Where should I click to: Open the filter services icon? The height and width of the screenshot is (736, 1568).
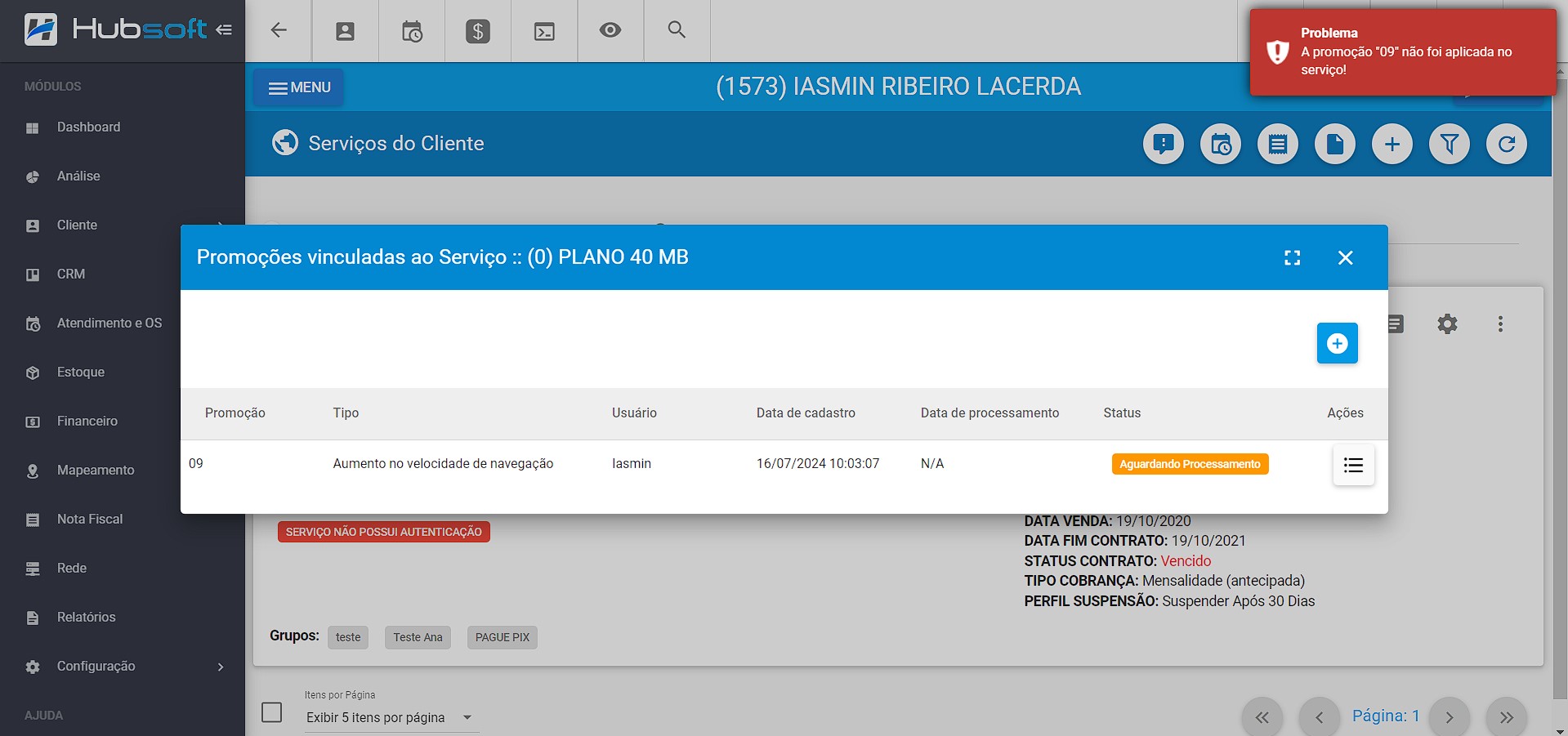pyautogui.click(x=1449, y=145)
